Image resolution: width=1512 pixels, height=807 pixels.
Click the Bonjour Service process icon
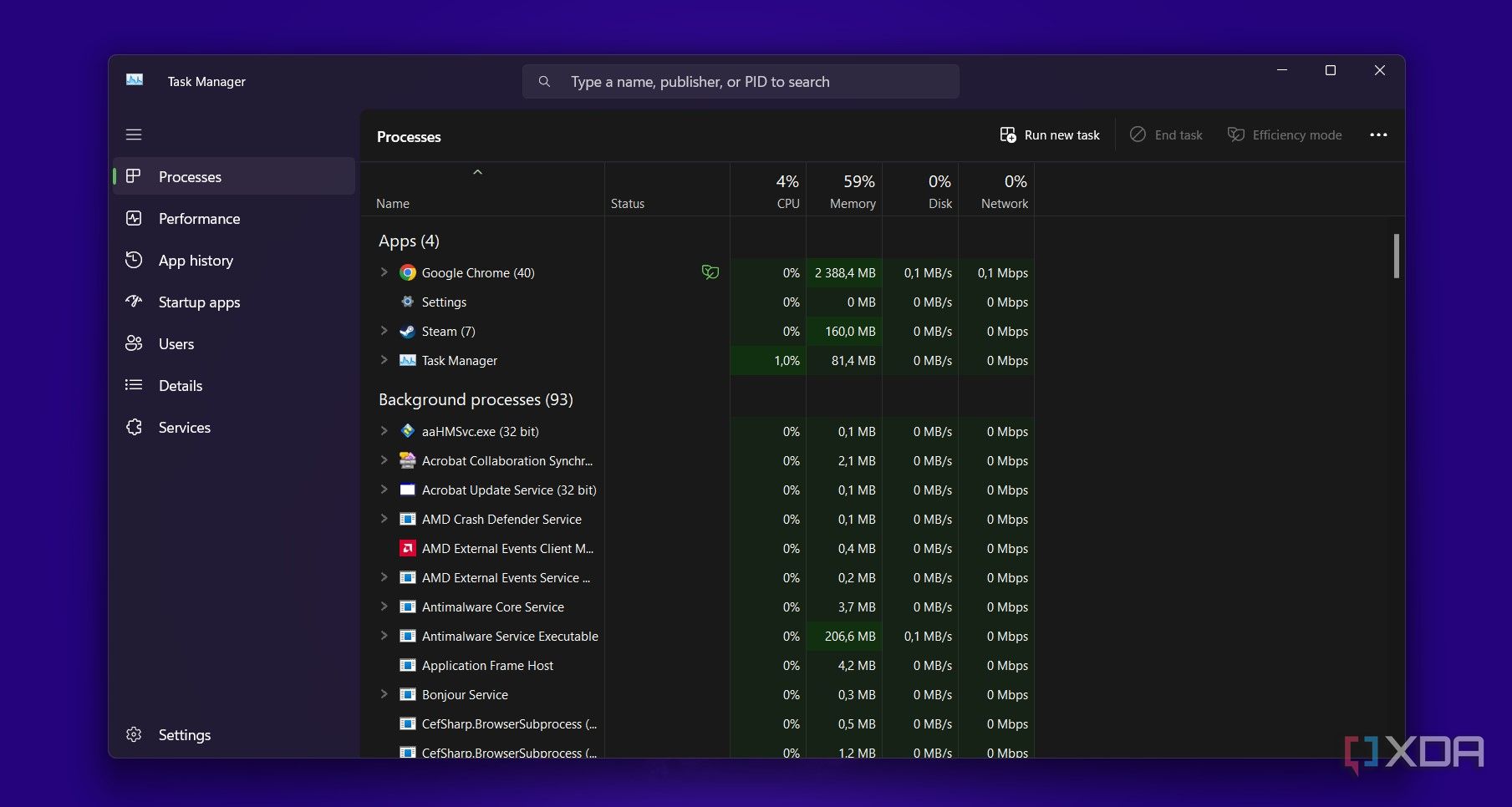(408, 694)
